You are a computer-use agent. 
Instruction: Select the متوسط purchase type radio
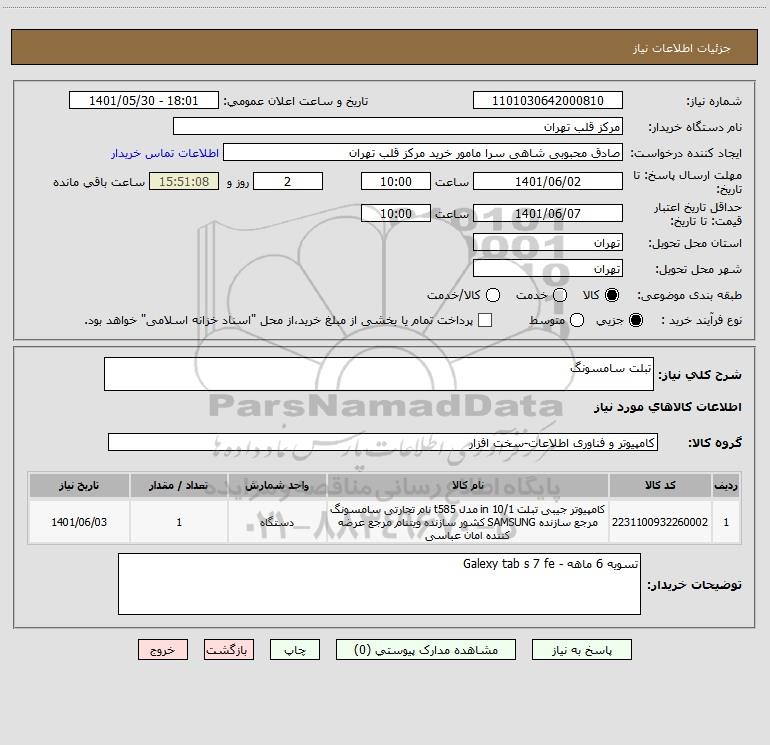(x=577, y=320)
